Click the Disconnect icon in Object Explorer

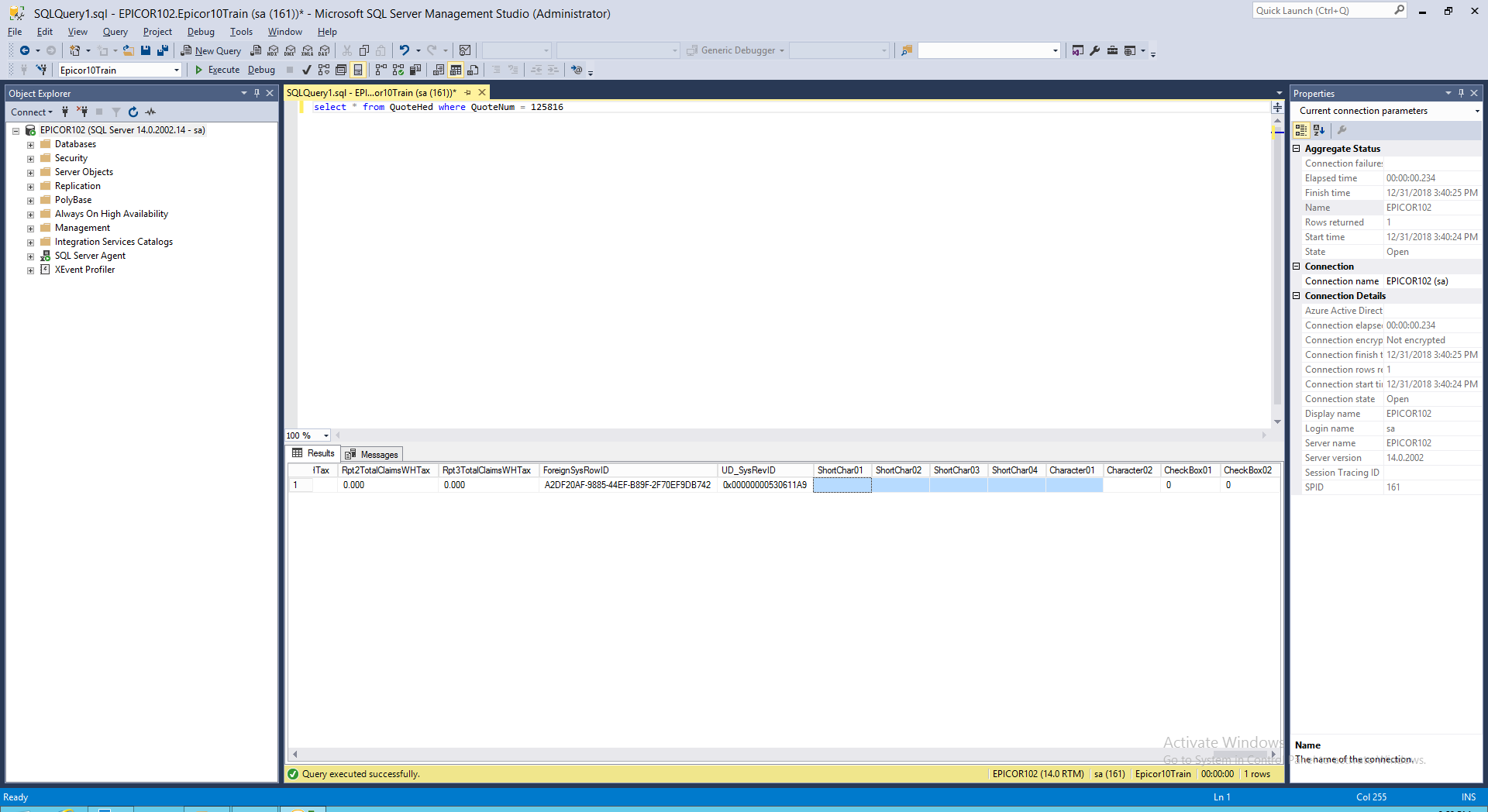(82, 112)
